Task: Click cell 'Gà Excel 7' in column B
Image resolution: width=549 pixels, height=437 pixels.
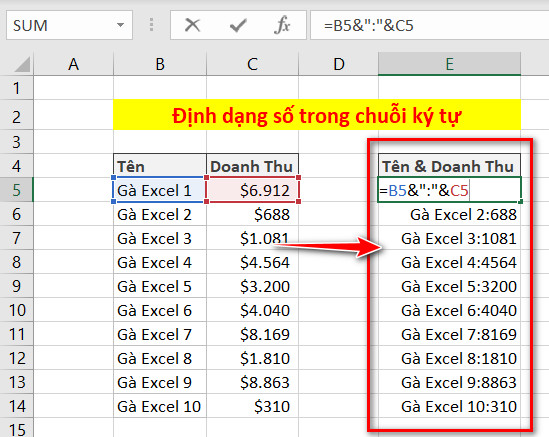Action: [x=160, y=334]
